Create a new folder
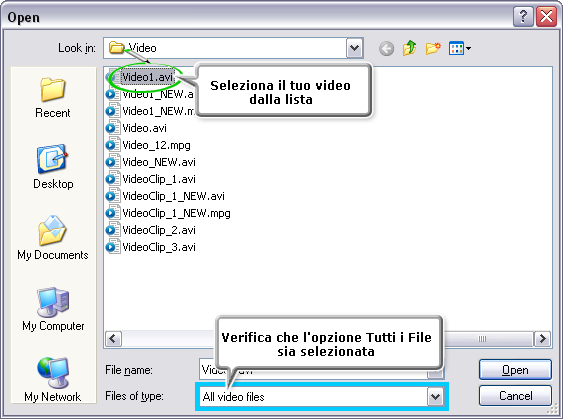Screen dimensions: 563x419 tap(433, 48)
